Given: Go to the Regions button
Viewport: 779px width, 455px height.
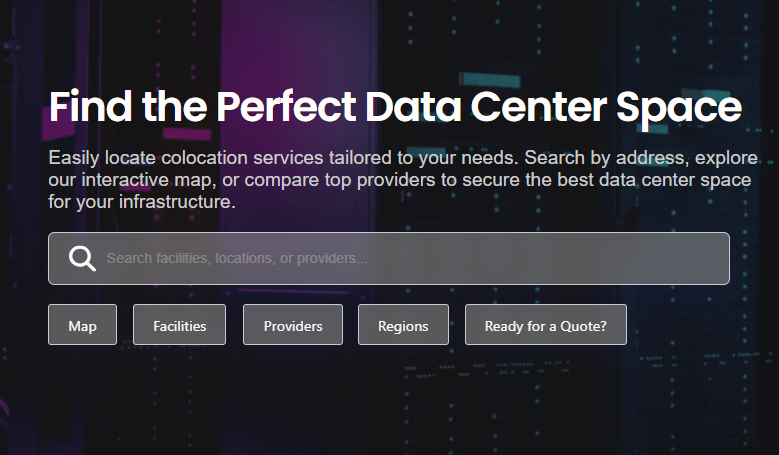Looking at the screenshot, I should point(403,326).
